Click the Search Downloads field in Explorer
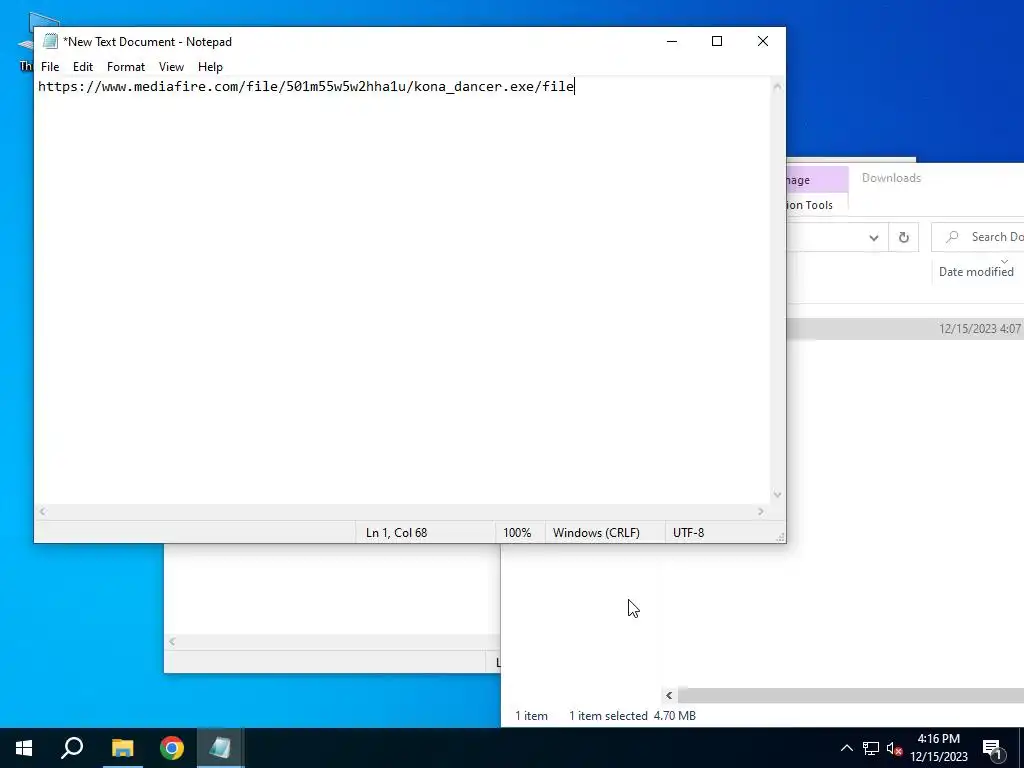 [978, 237]
